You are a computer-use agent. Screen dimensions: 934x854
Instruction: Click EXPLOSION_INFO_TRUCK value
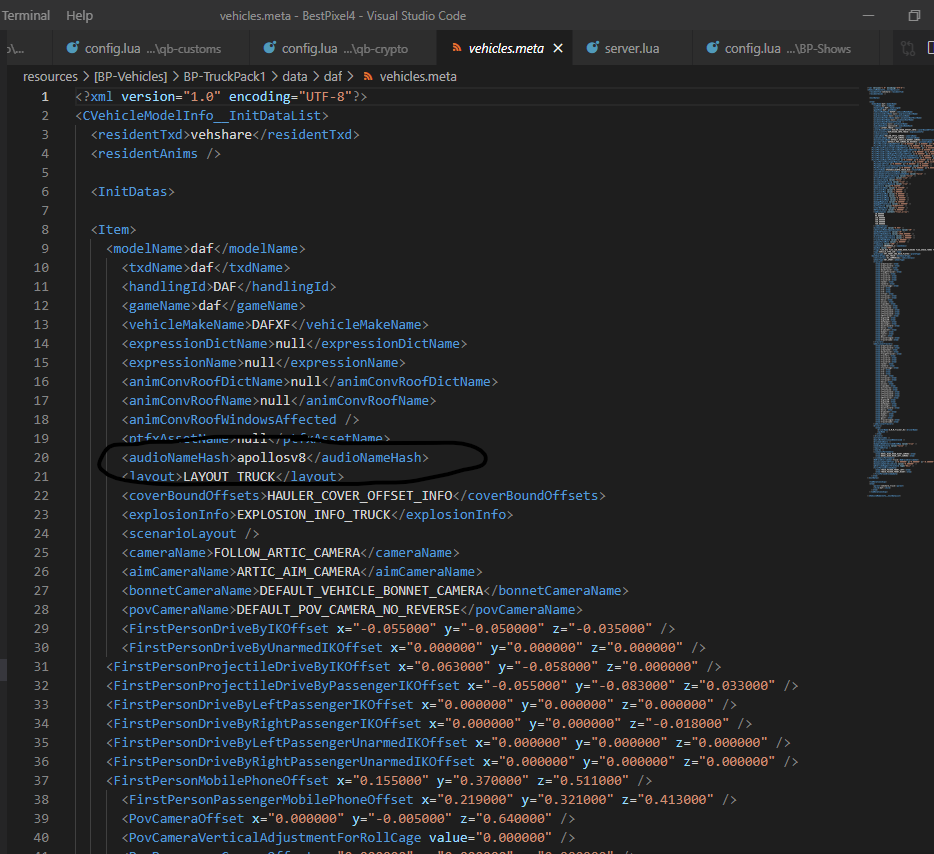(x=314, y=515)
